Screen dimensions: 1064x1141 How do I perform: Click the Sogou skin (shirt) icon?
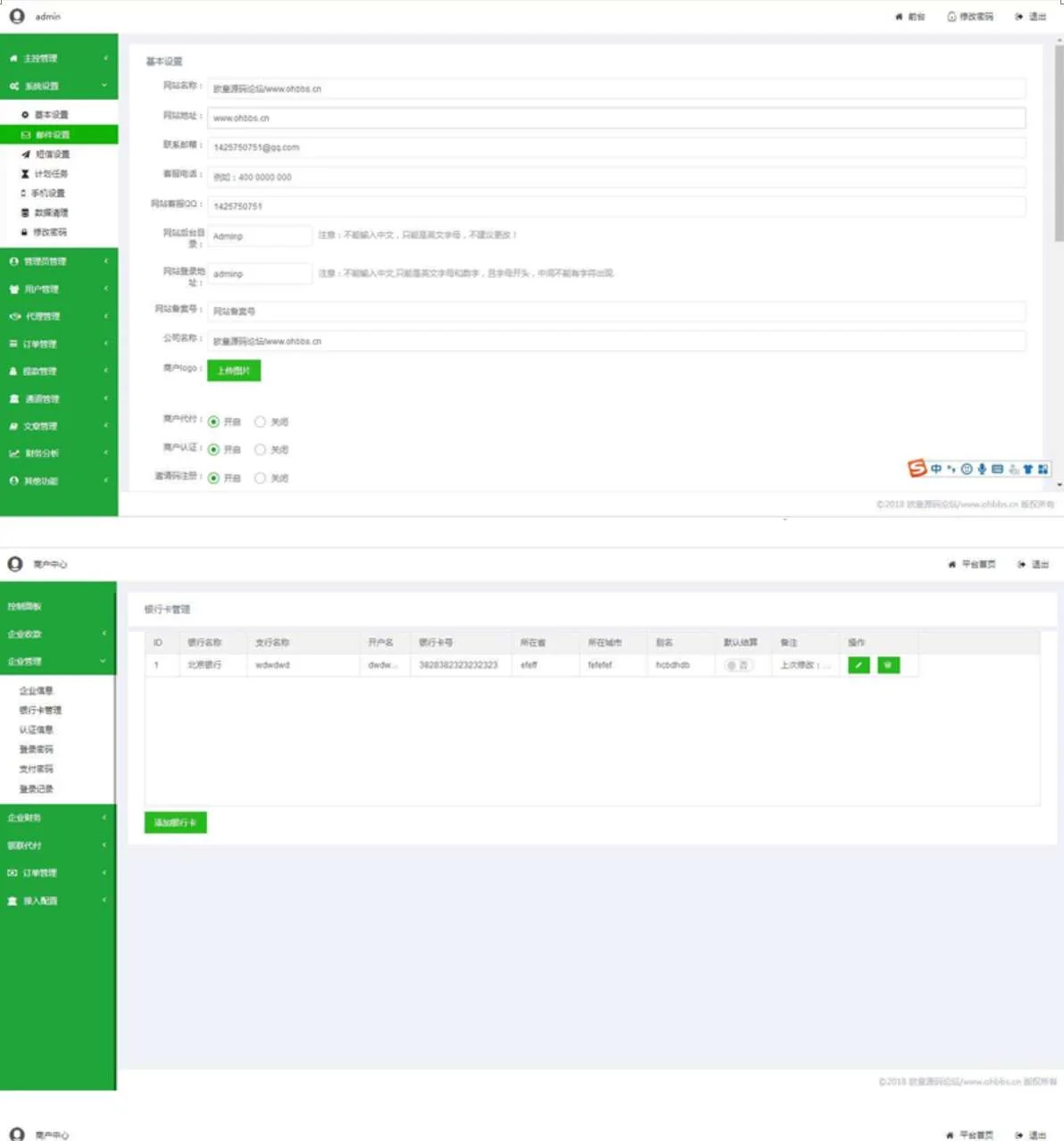coord(1027,469)
